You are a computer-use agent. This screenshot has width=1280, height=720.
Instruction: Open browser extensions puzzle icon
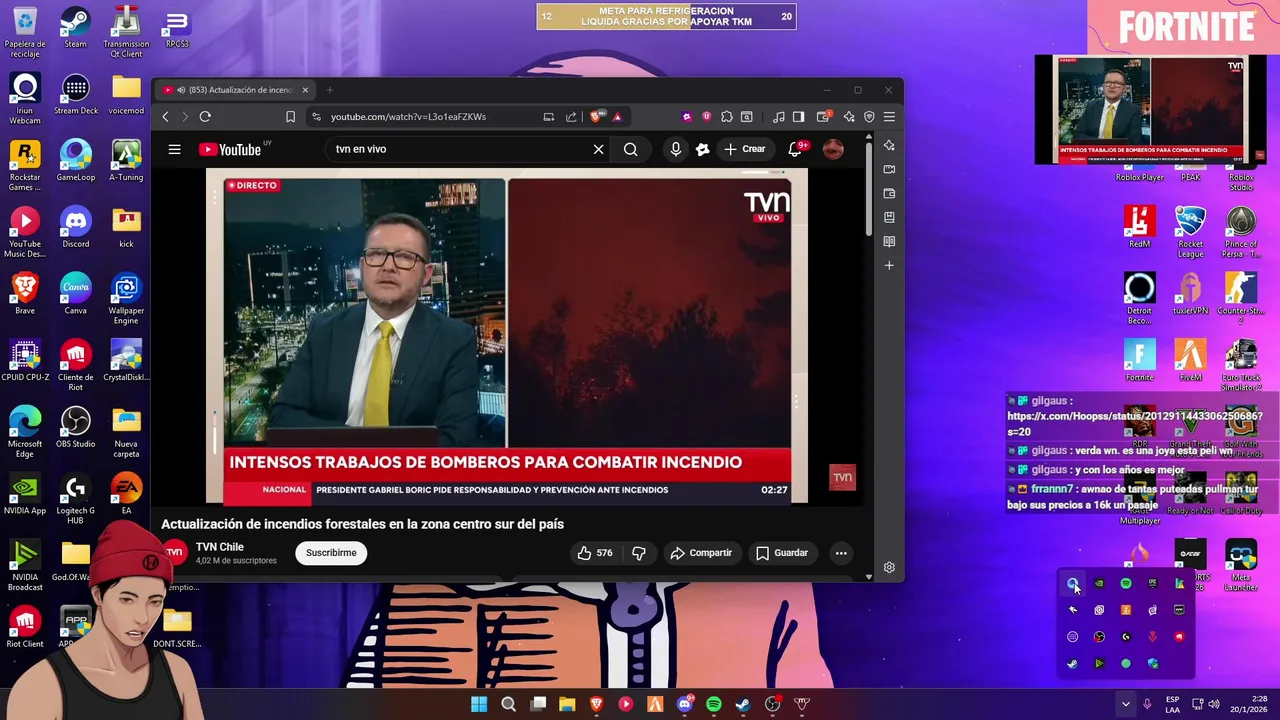tap(727, 117)
